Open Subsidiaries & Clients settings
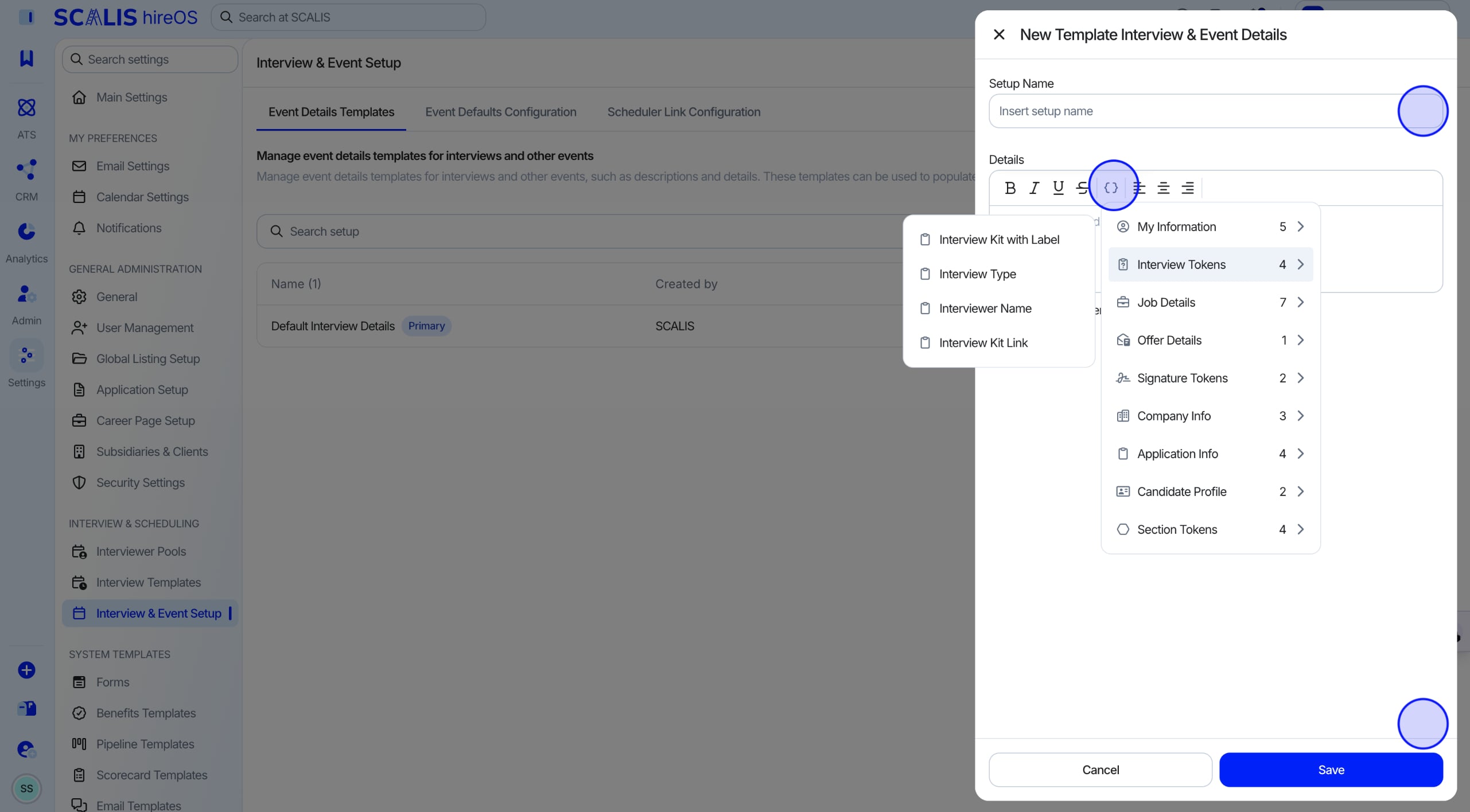 [x=150, y=451]
